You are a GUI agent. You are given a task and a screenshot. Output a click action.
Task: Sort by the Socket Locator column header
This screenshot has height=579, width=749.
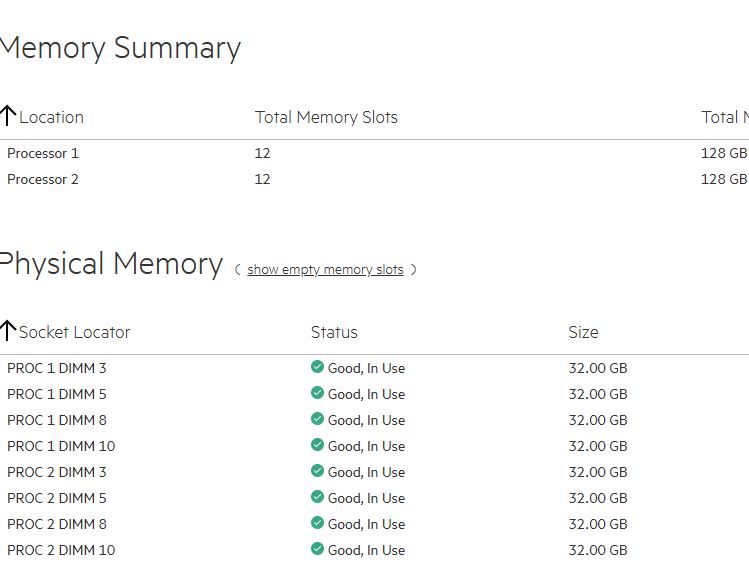pos(75,332)
